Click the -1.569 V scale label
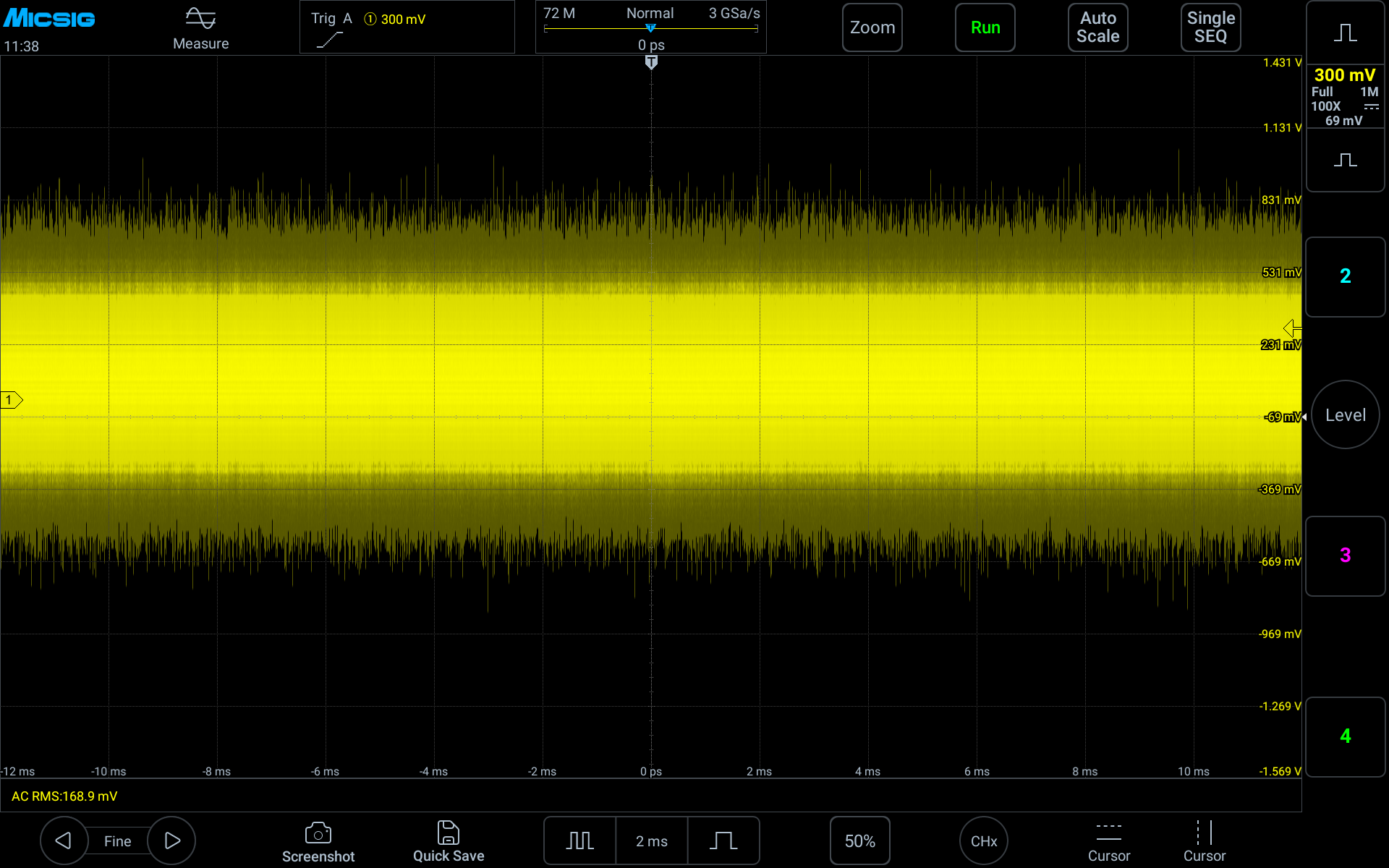The height and width of the screenshot is (868, 1389). point(1280,771)
